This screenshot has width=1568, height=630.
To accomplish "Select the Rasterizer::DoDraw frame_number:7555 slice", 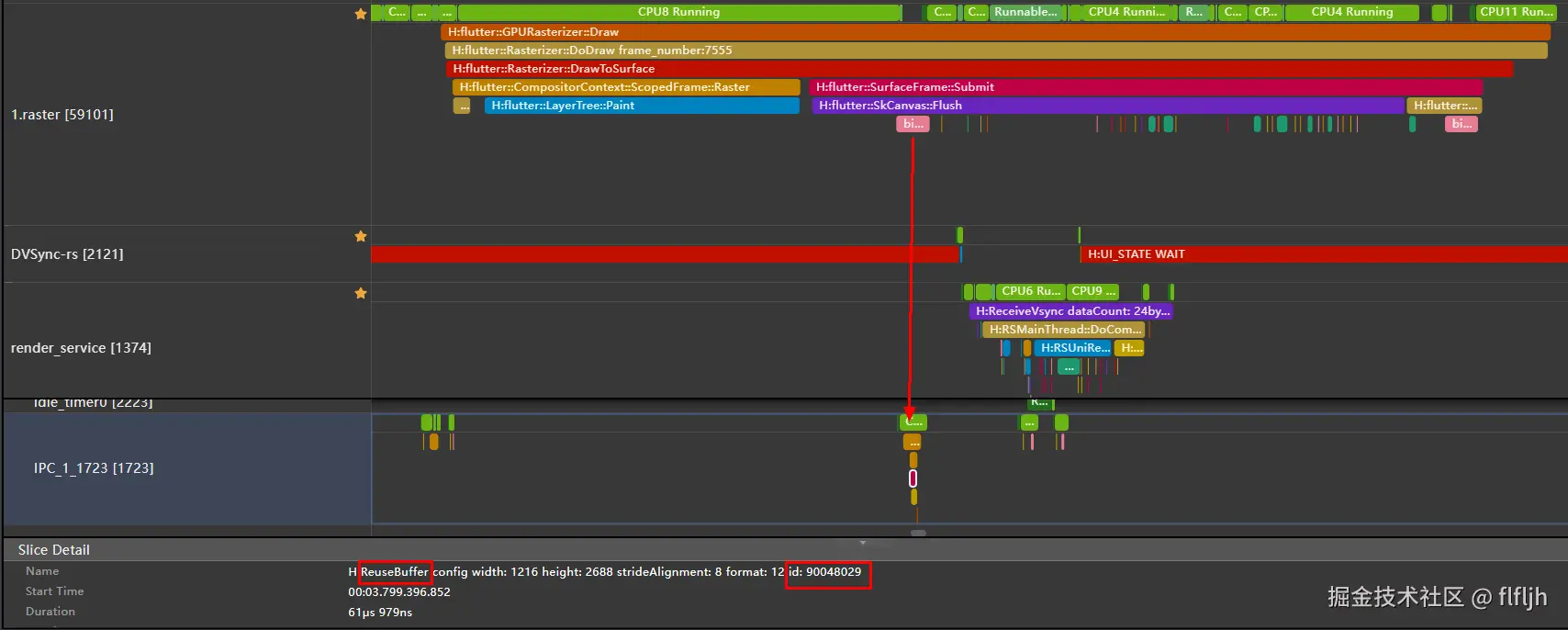I will 996,51.
